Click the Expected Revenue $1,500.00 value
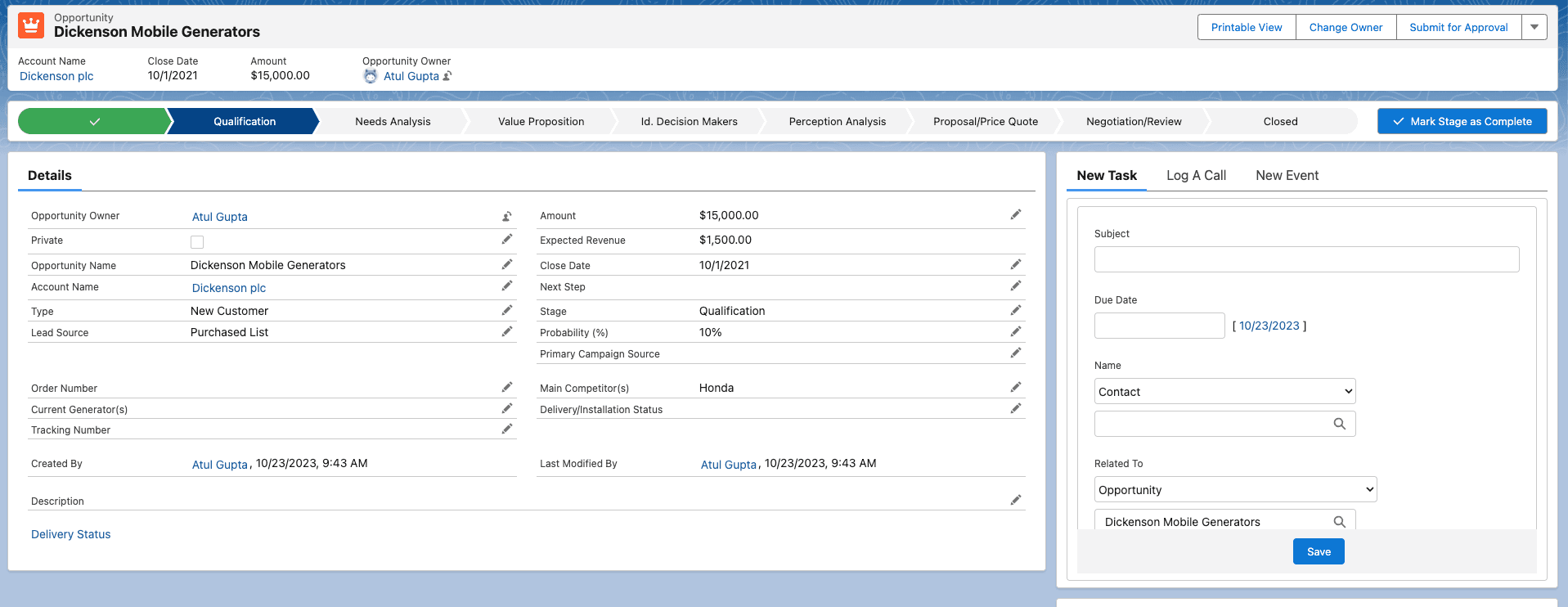 (x=726, y=240)
